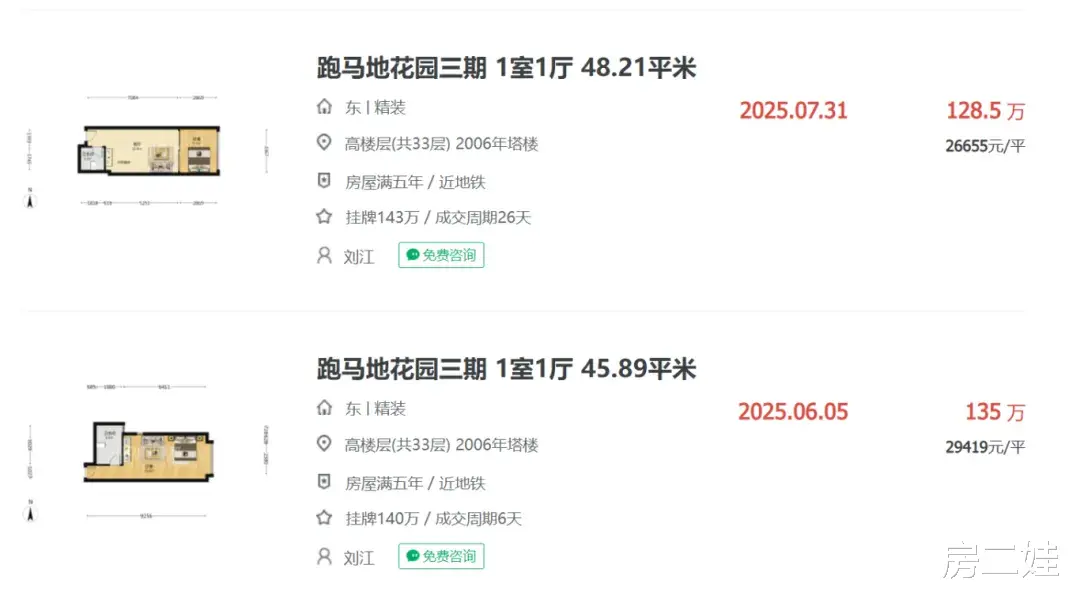Click the star icon beside 挂牌143万
1080x606 pixels.
324,217
